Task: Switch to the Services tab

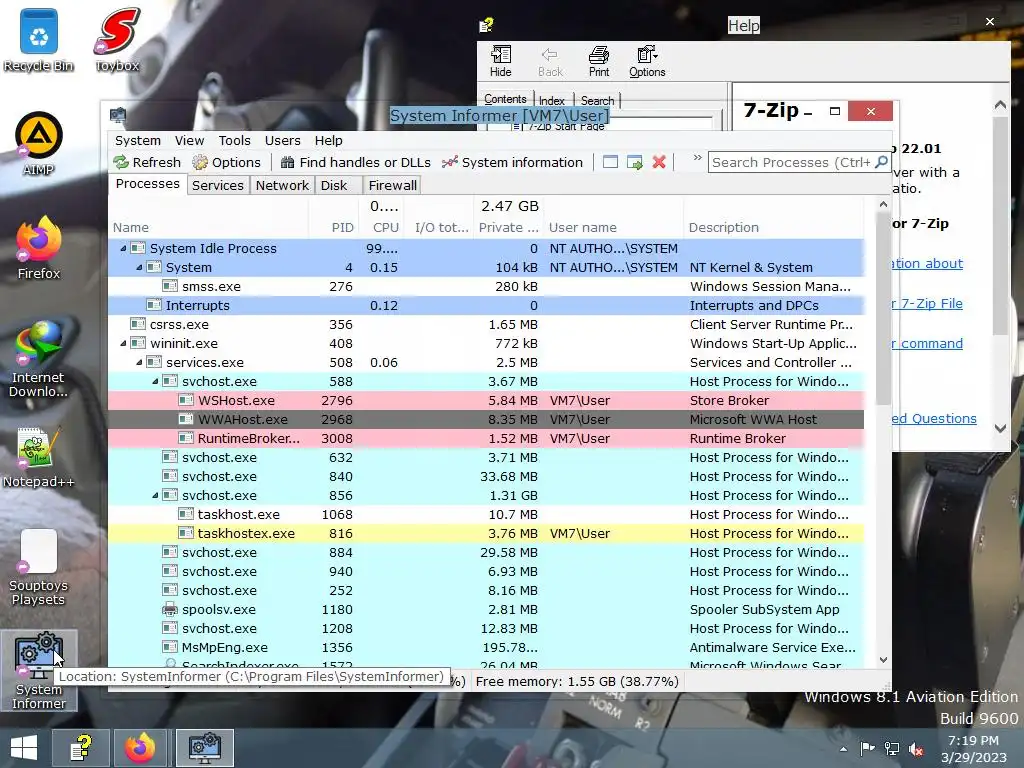Action: pyautogui.click(x=217, y=185)
